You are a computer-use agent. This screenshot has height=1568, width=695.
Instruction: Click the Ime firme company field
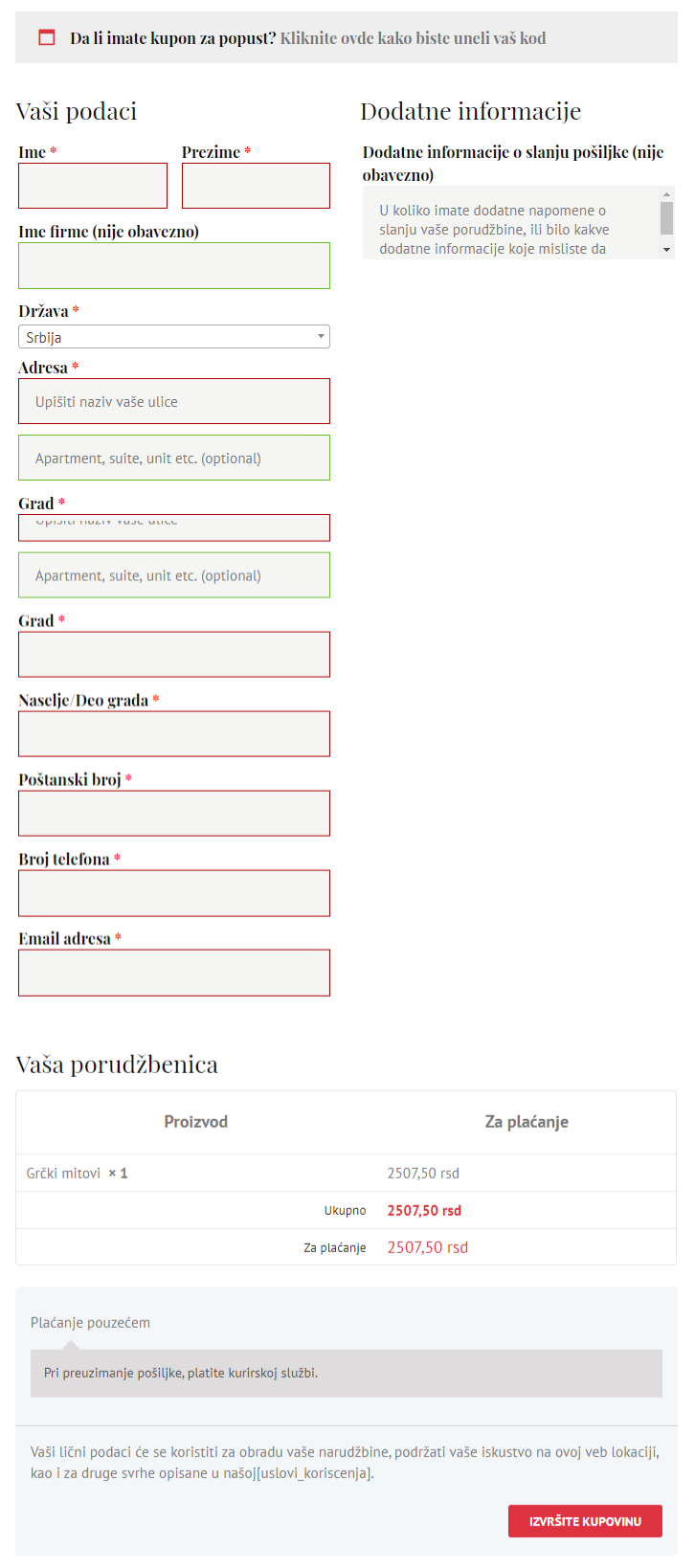click(x=174, y=265)
